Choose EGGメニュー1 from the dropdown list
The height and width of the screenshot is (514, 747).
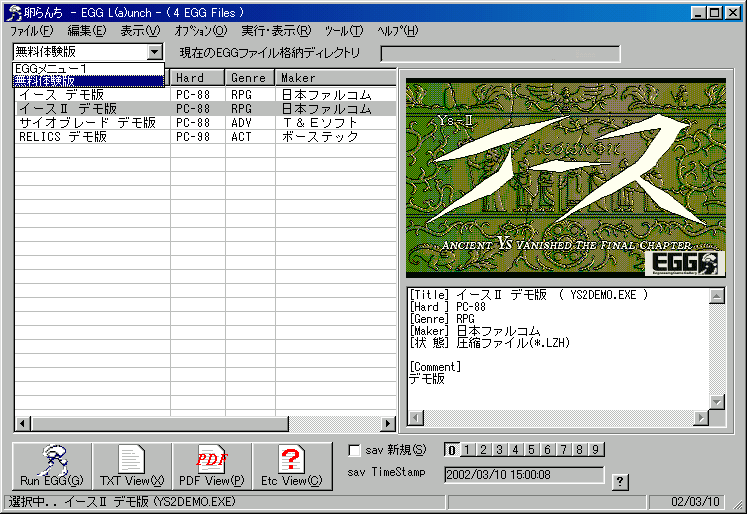click(88, 69)
